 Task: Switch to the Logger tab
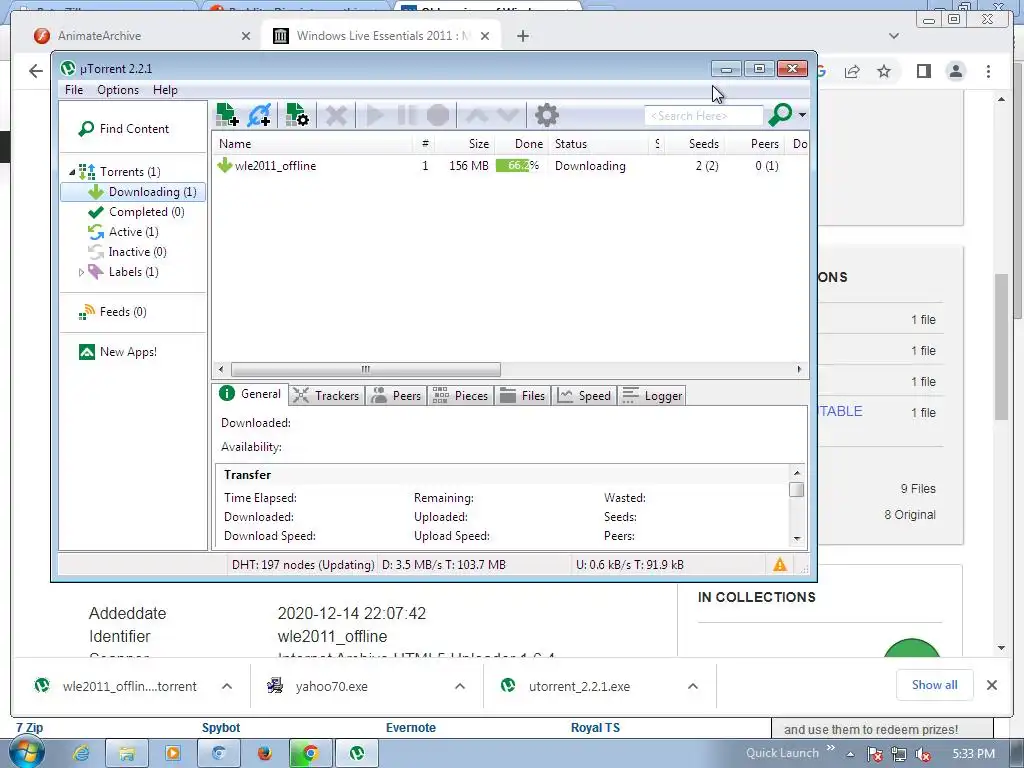[x=652, y=396]
